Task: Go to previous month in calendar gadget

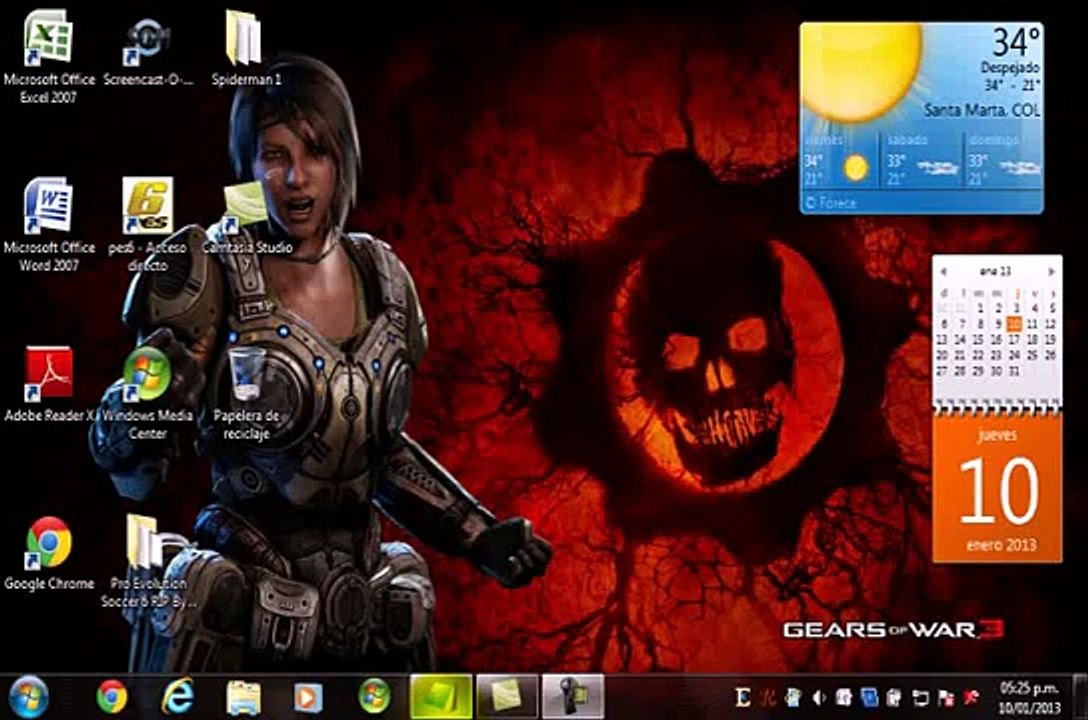Action: tap(943, 271)
